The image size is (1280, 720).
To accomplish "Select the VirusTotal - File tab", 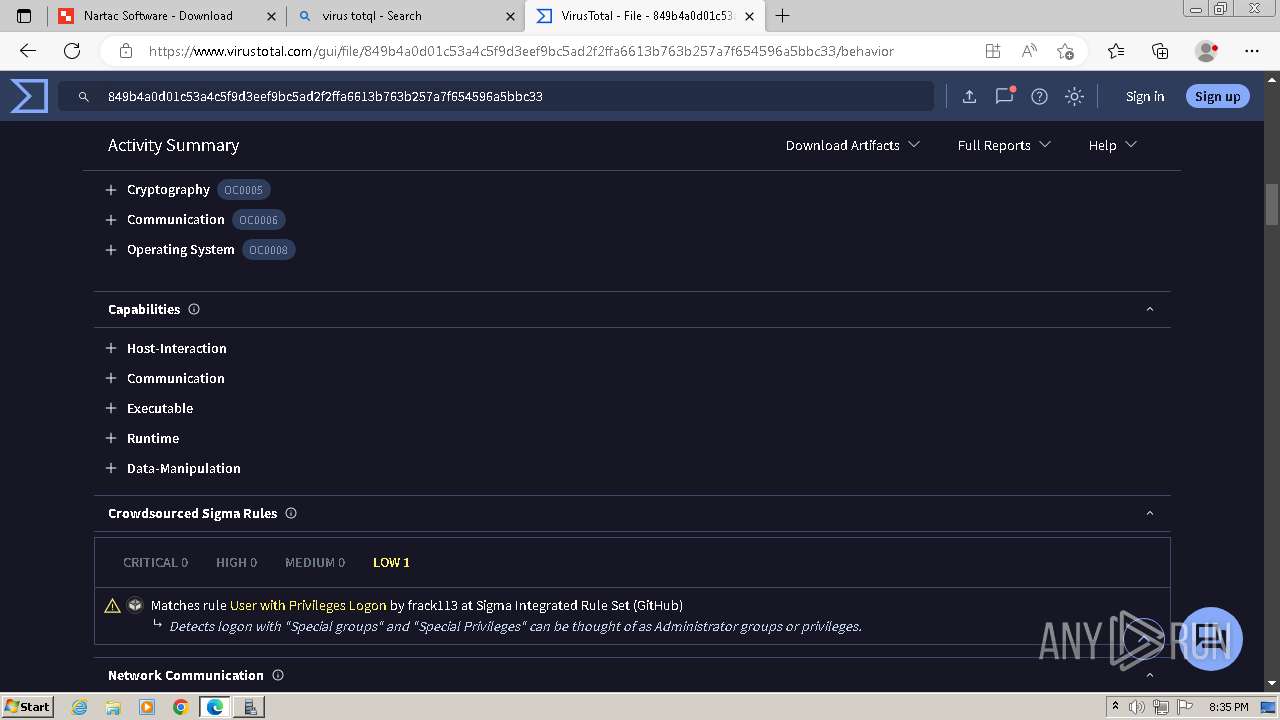I will [644, 16].
